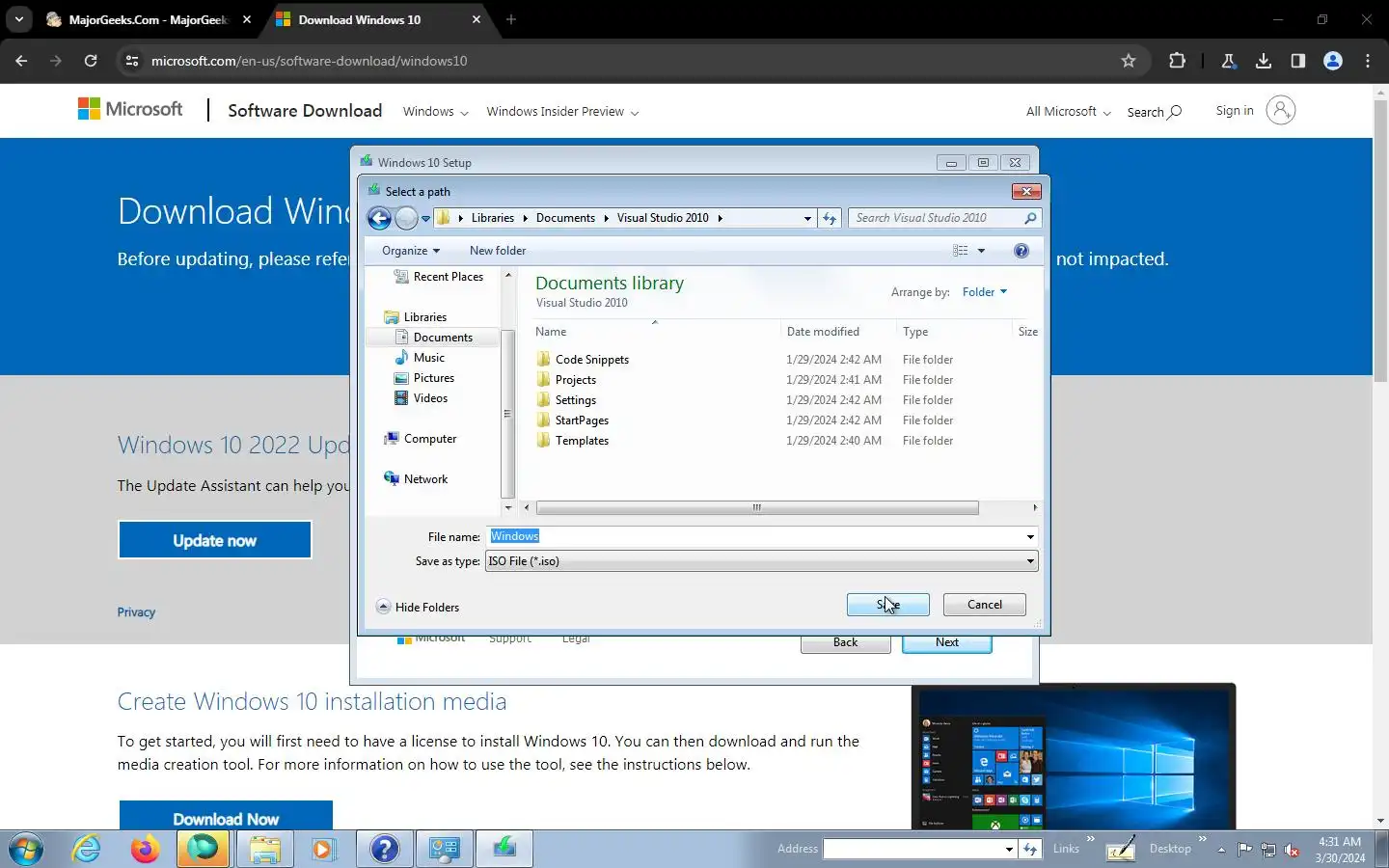Open the Privacy link
The image size is (1389, 868).
point(136,612)
